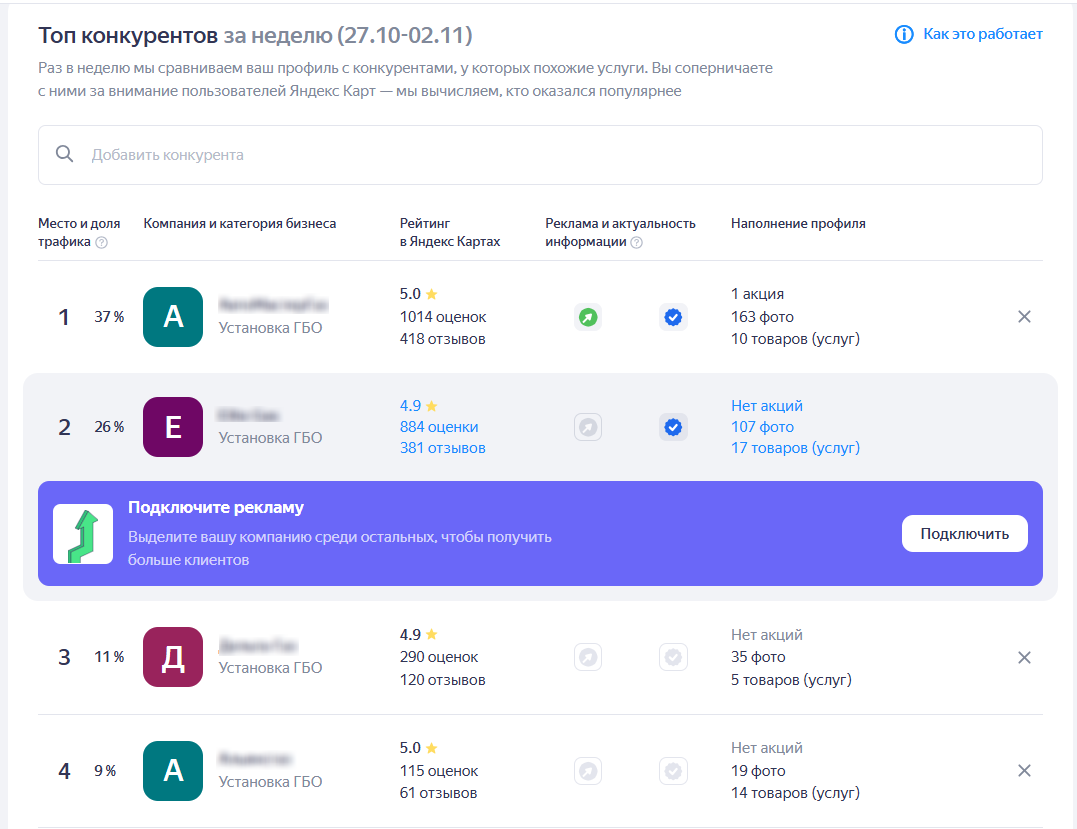
Task: Select the purple «Е» avatar of your company row
Action: (x=173, y=427)
